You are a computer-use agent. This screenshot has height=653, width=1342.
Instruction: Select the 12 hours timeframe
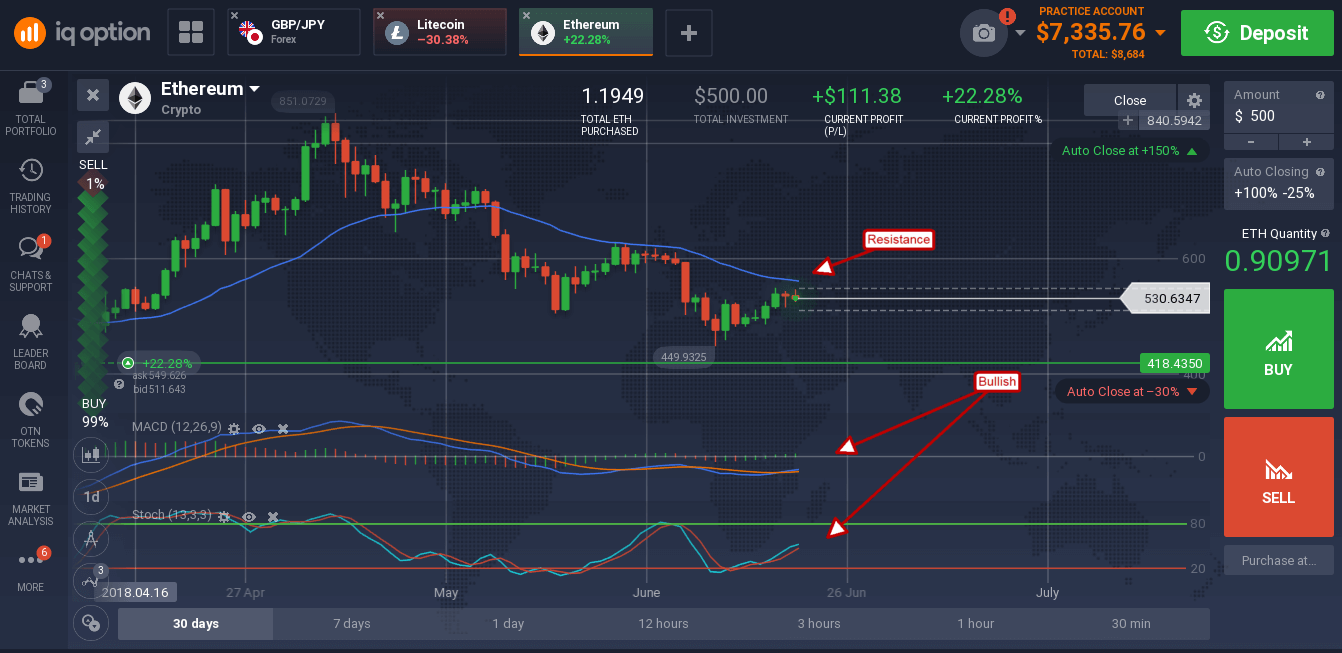pyautogui.click(x=664, y=624)
